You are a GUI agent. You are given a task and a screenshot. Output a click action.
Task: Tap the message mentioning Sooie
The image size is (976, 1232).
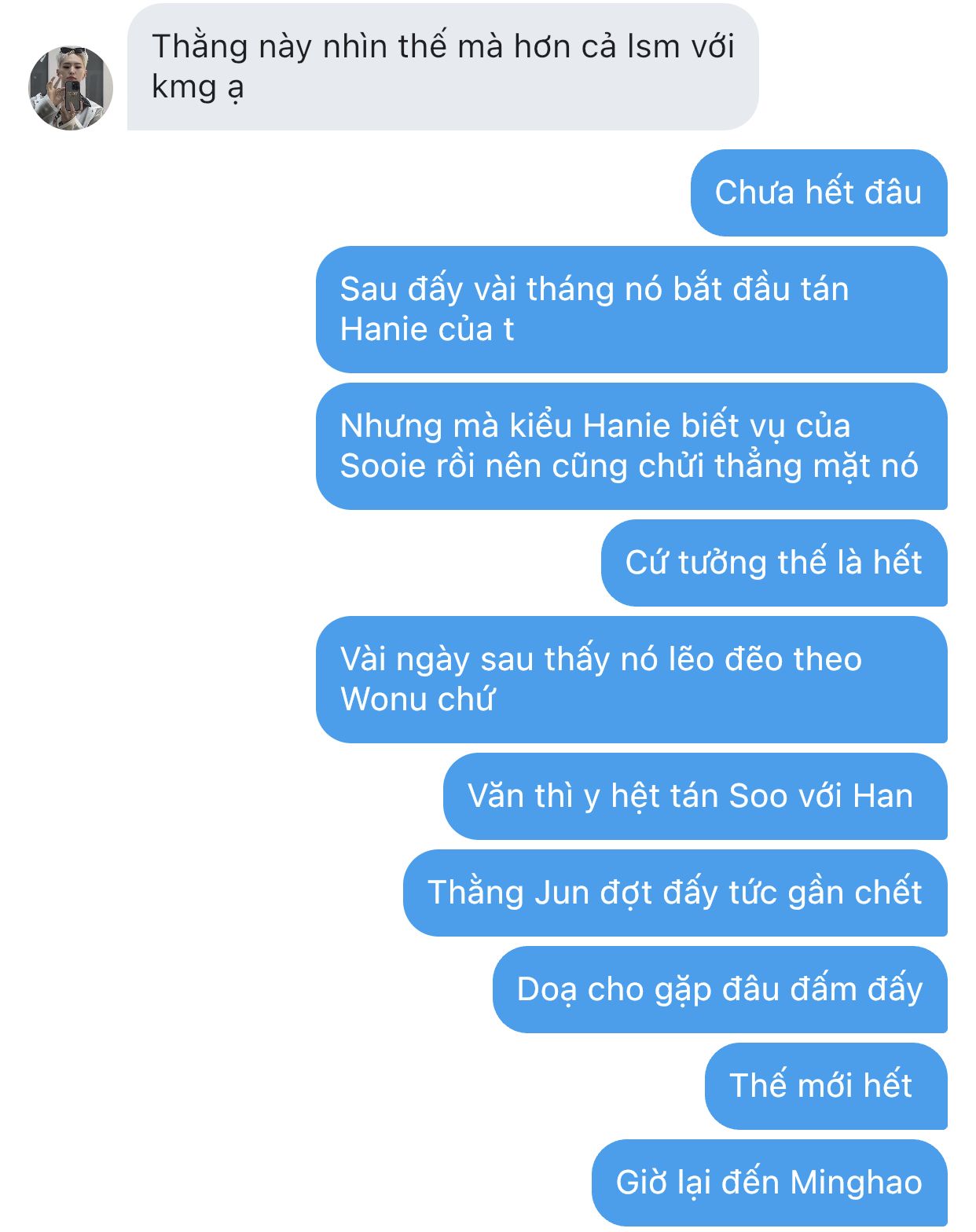pos(632,446)
